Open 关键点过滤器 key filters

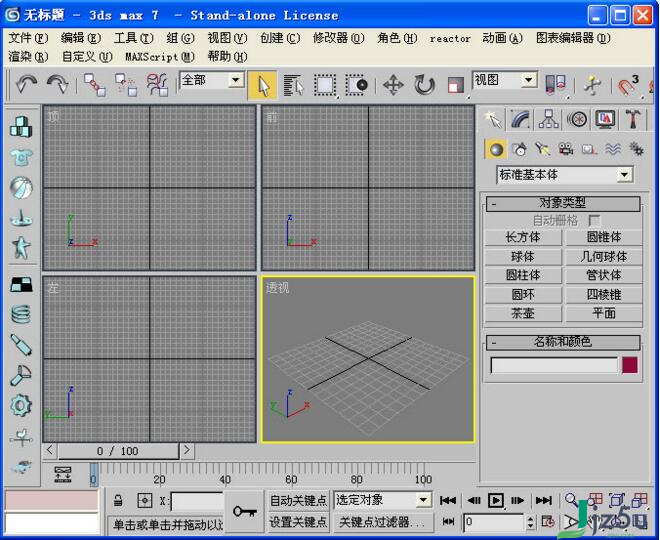point(382,522)
